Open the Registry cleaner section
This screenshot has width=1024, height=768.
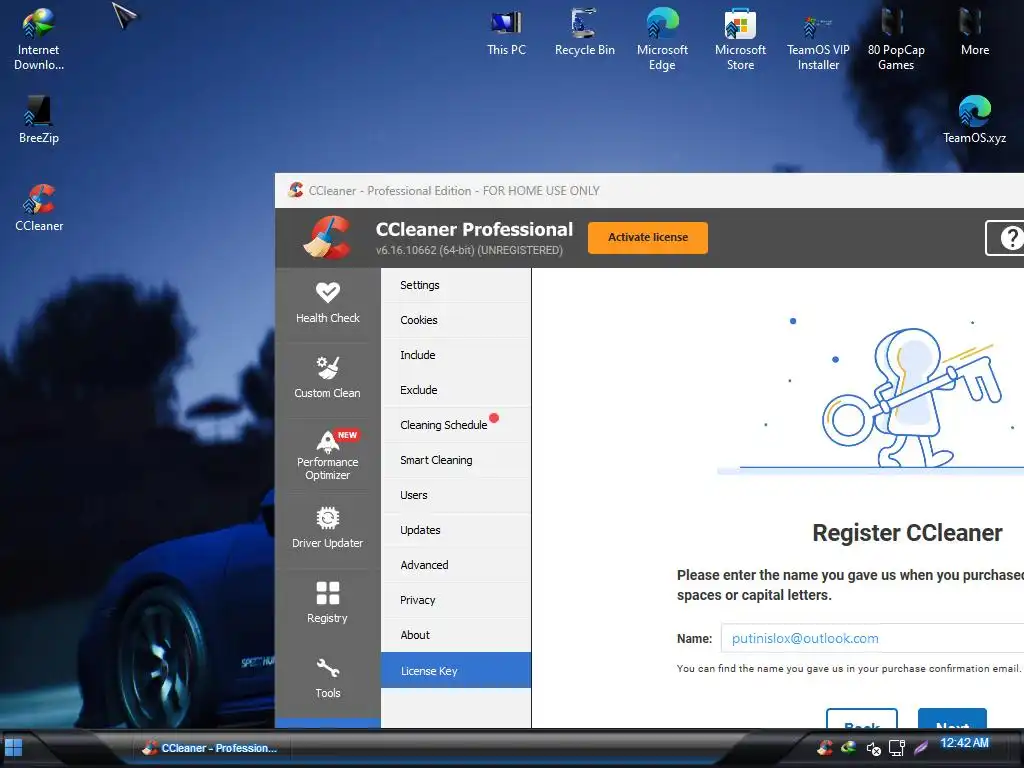pos(327,603)
